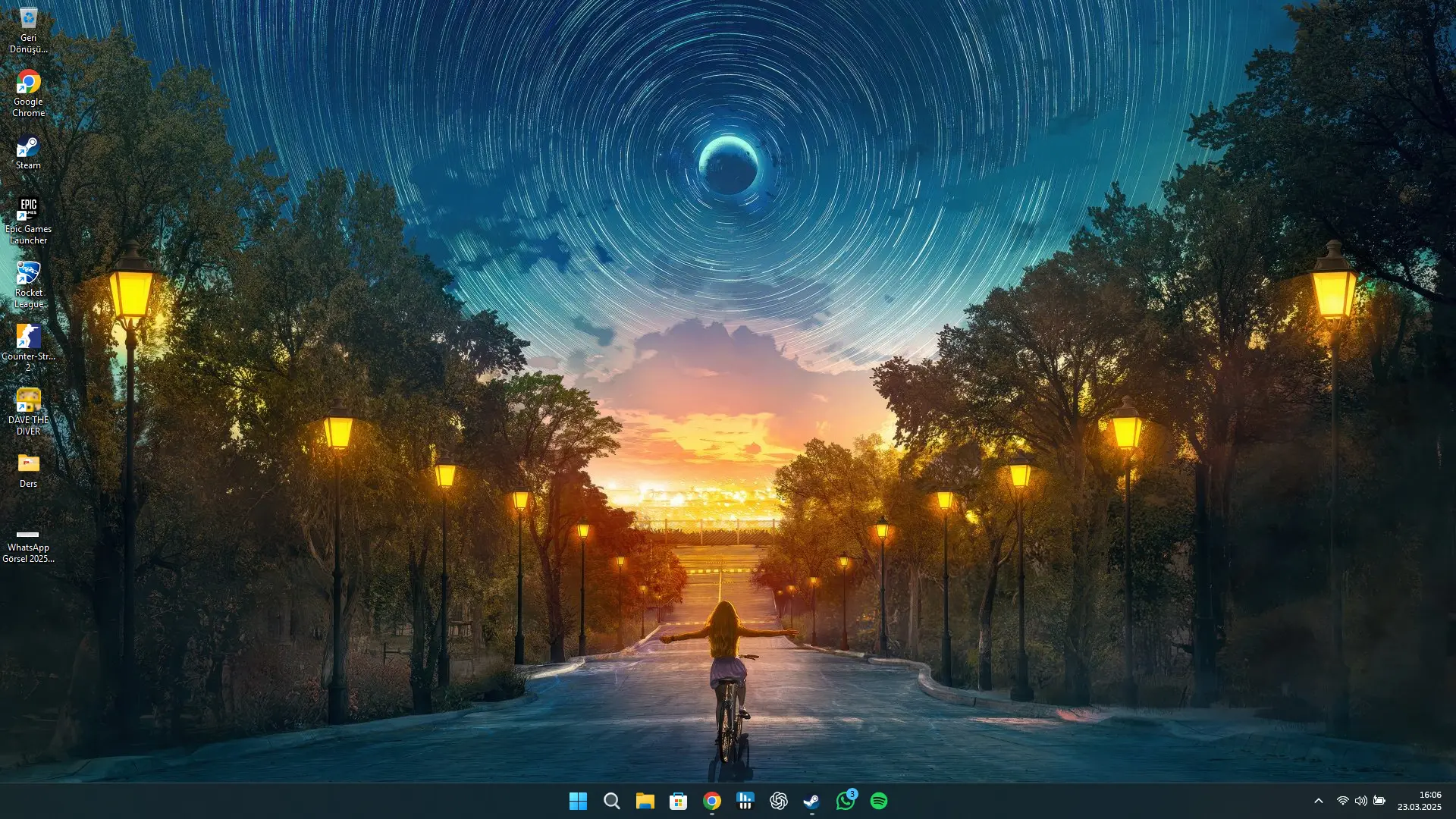Select the Rocket League desktop shortcut
This screenshot has height=819, width=1456.
pyautogui.click(x=28, y=285)
